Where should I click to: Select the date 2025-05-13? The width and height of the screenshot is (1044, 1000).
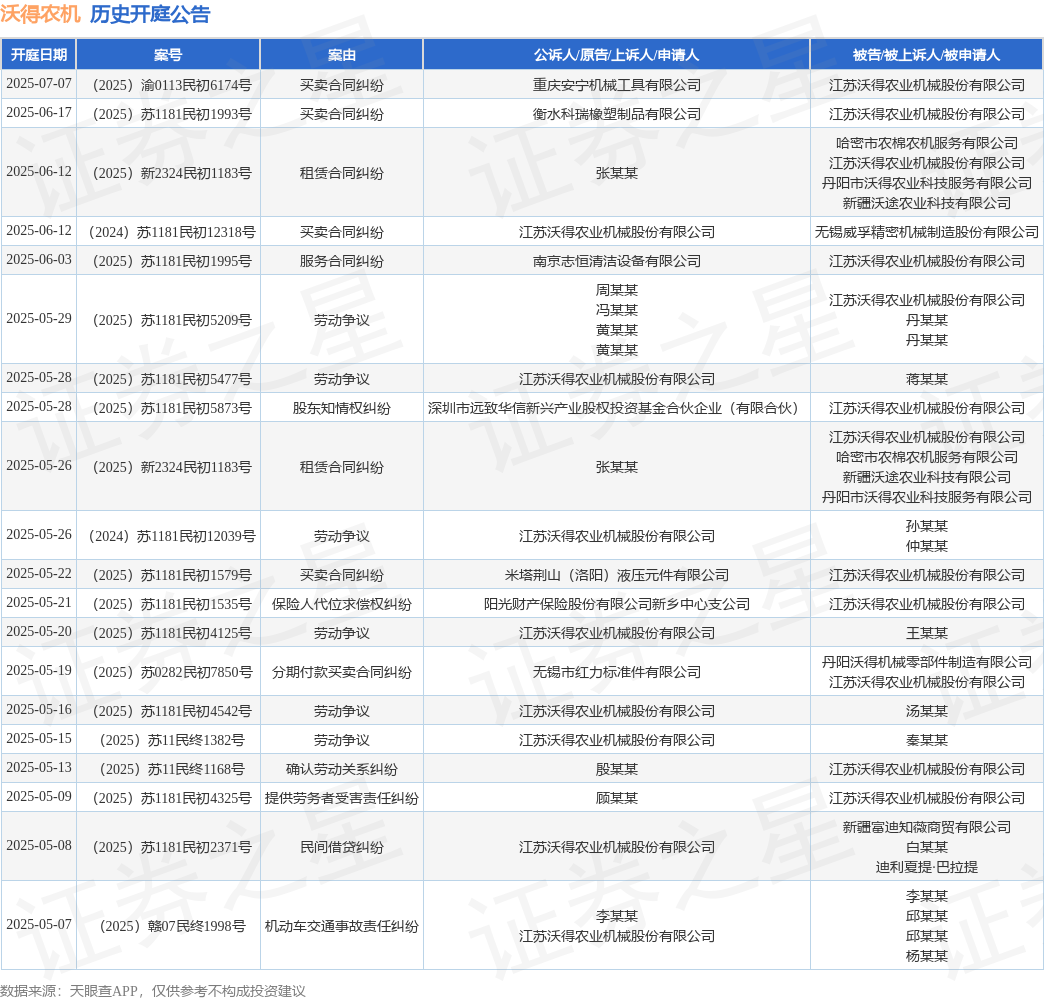[x=39, y=768]
